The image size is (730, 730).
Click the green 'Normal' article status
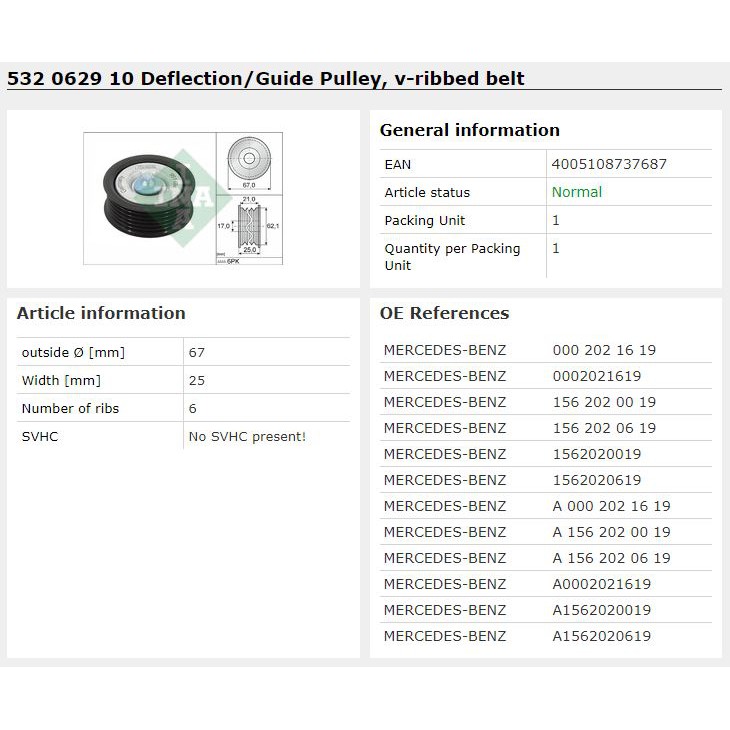coord(577,192)
